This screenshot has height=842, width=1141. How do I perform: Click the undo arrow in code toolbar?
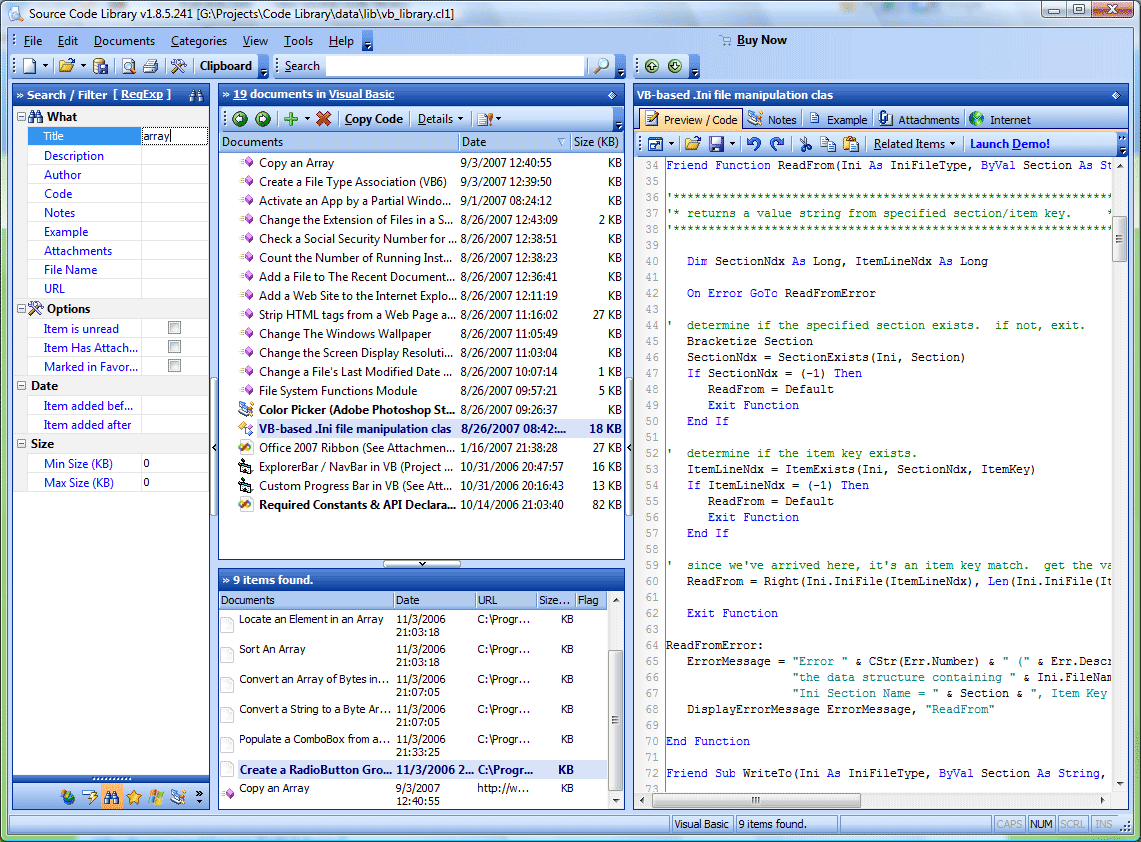point(754,144)
